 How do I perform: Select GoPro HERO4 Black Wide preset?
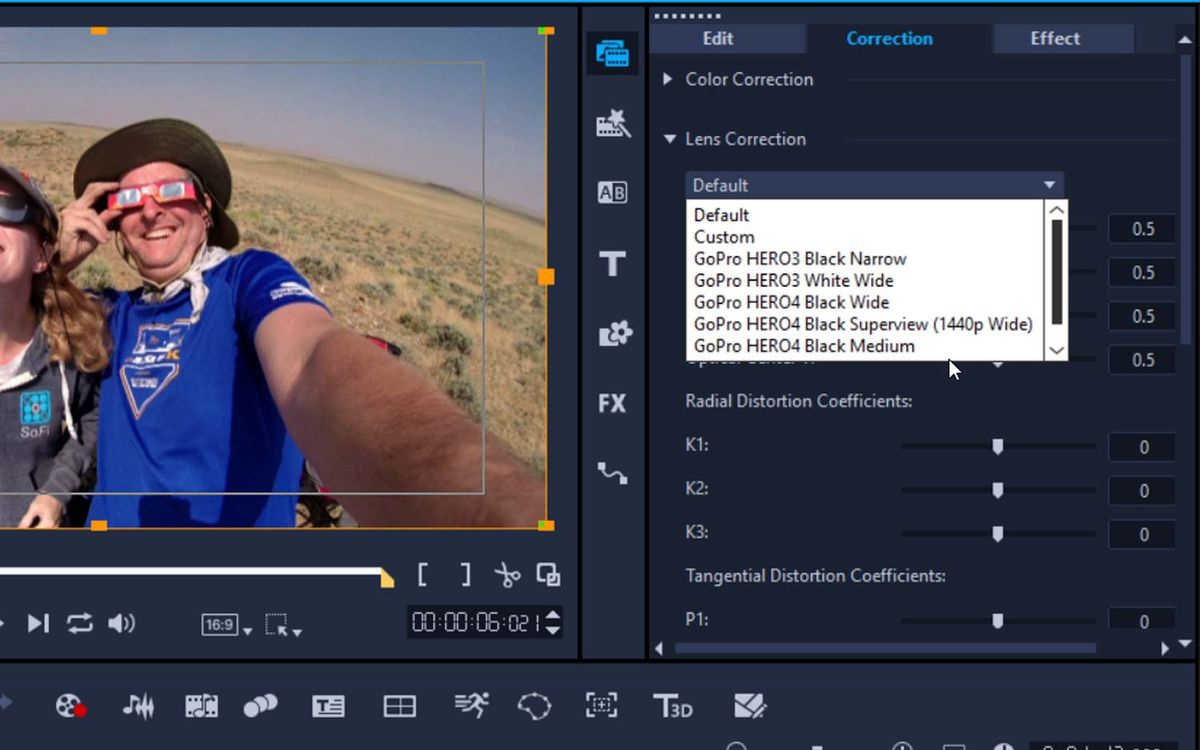point(791,302)
